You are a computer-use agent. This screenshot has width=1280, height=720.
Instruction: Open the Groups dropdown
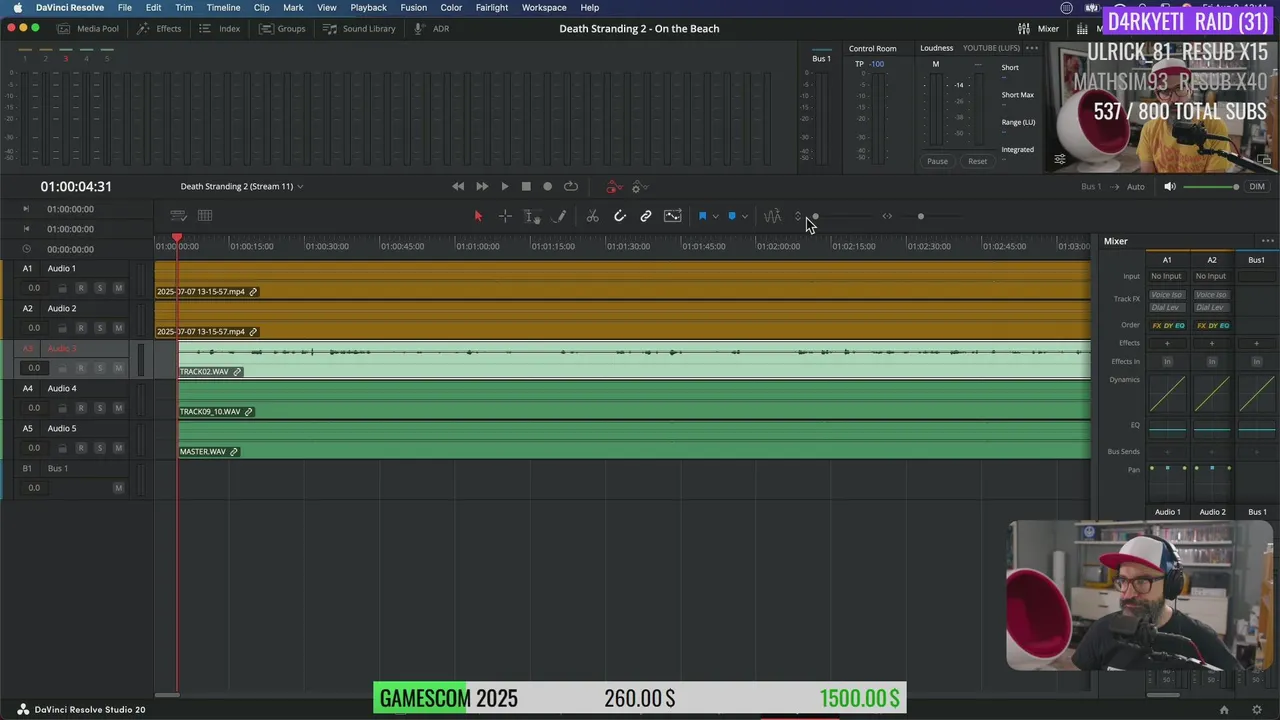pyautogui.click(x=283, y=28)
